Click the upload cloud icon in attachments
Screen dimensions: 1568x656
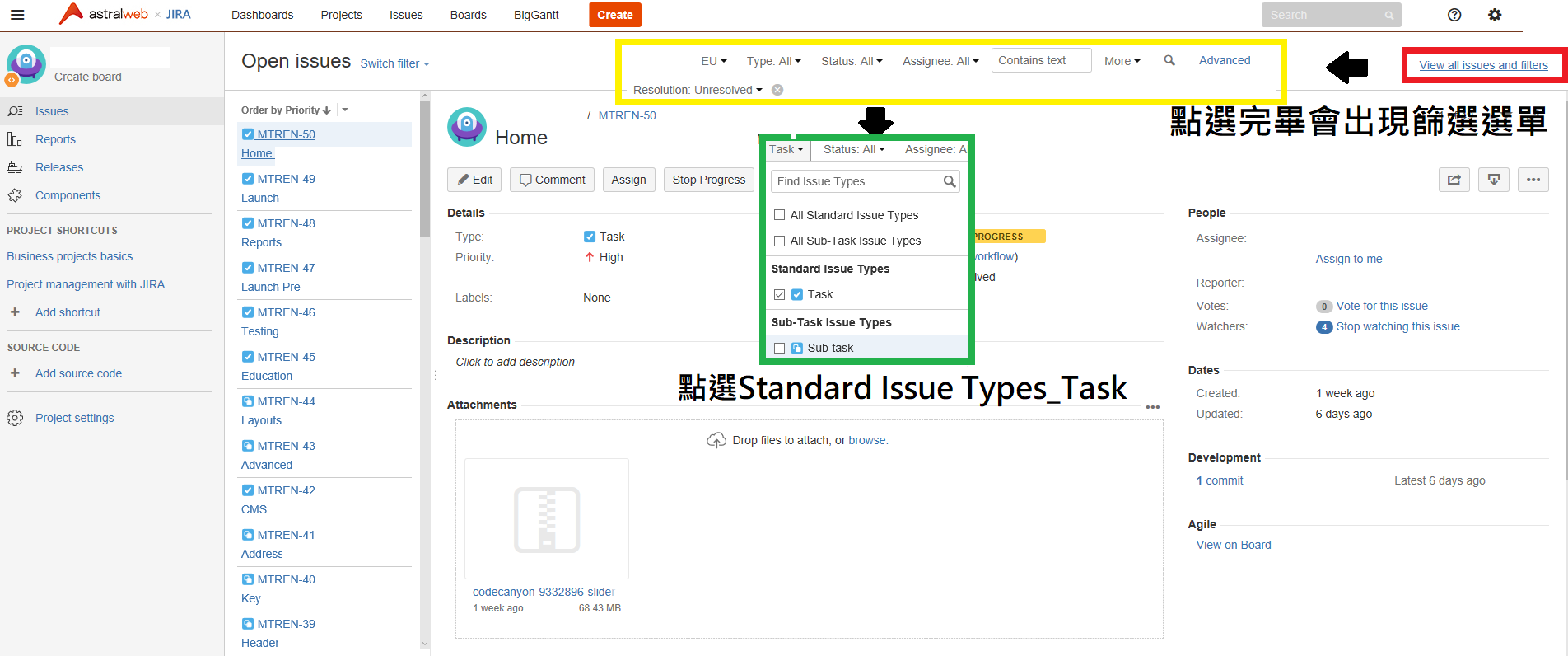(716, 440)
